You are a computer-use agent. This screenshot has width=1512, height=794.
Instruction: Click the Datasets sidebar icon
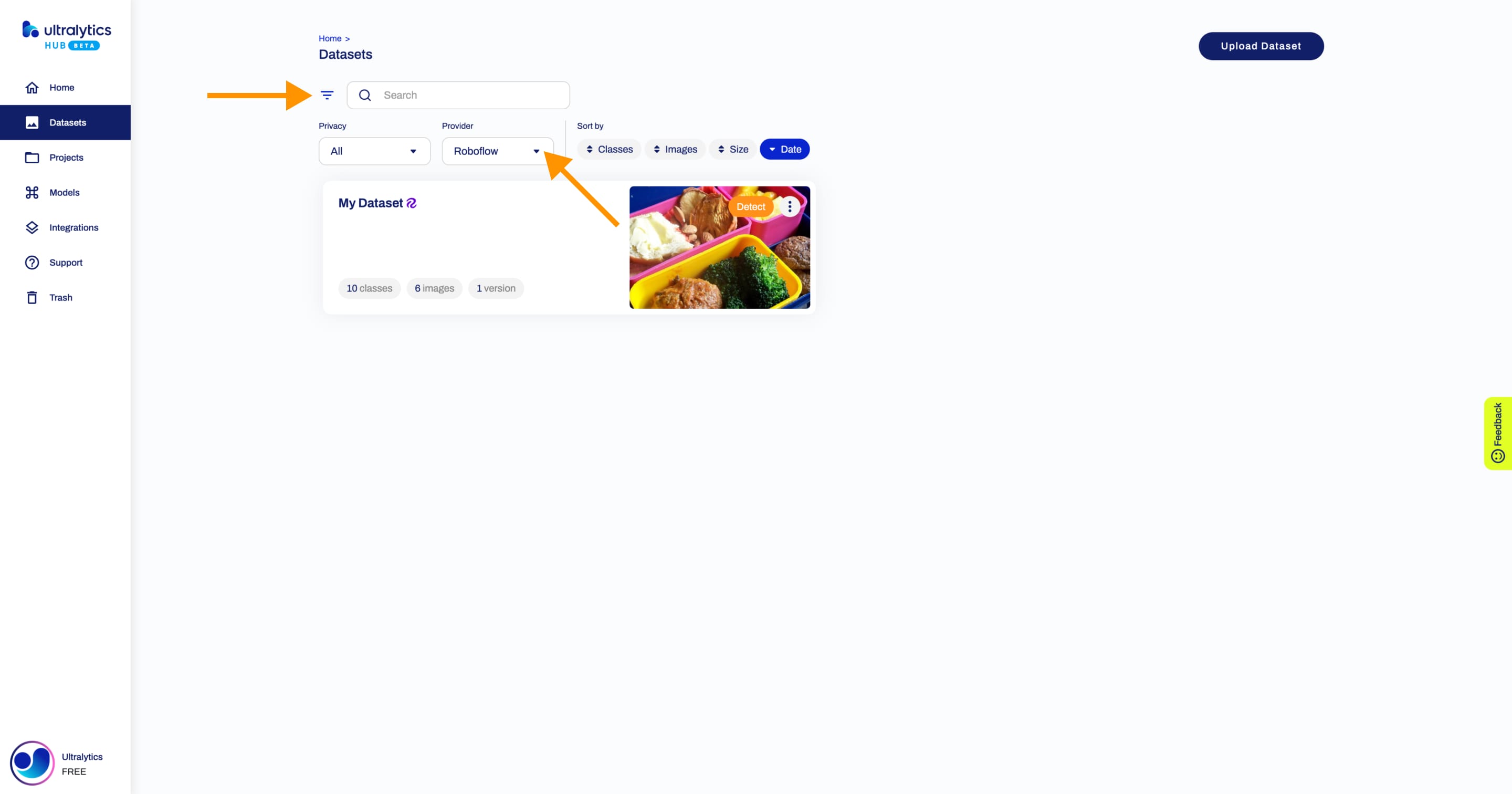[x=31, y=122]
